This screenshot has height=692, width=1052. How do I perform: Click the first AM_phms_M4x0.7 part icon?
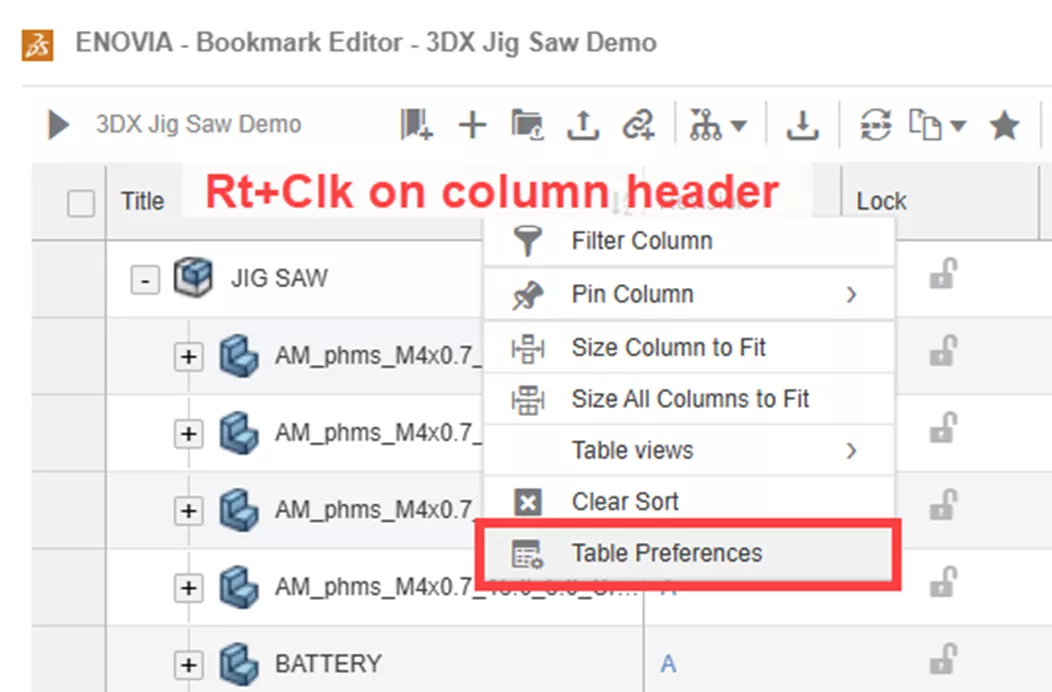click(239, 355)
